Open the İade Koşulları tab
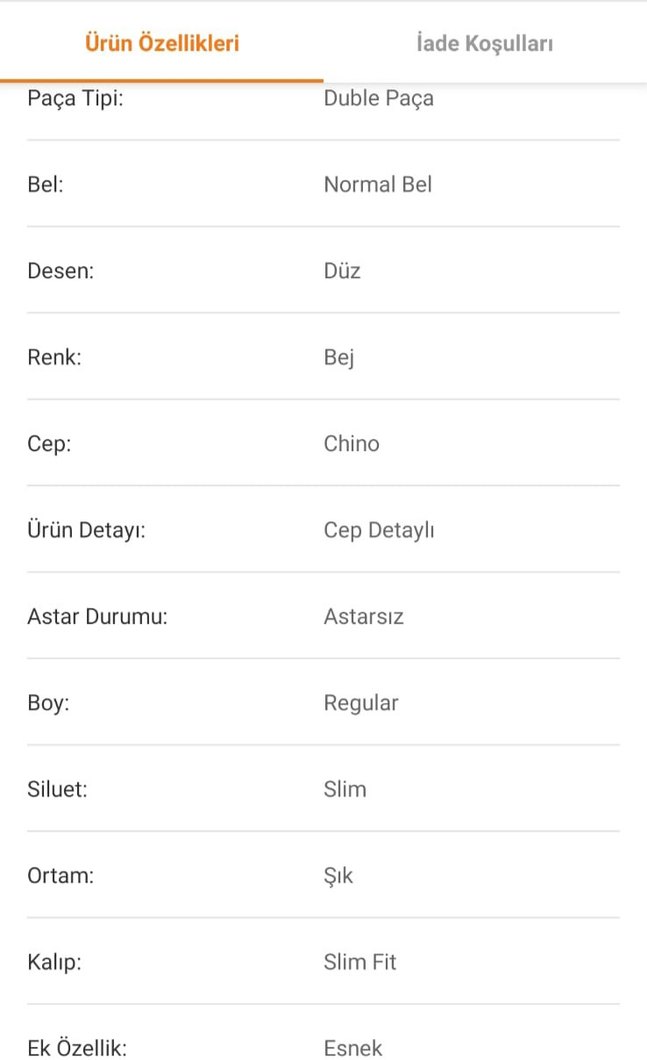 click(x=485, y=43)
